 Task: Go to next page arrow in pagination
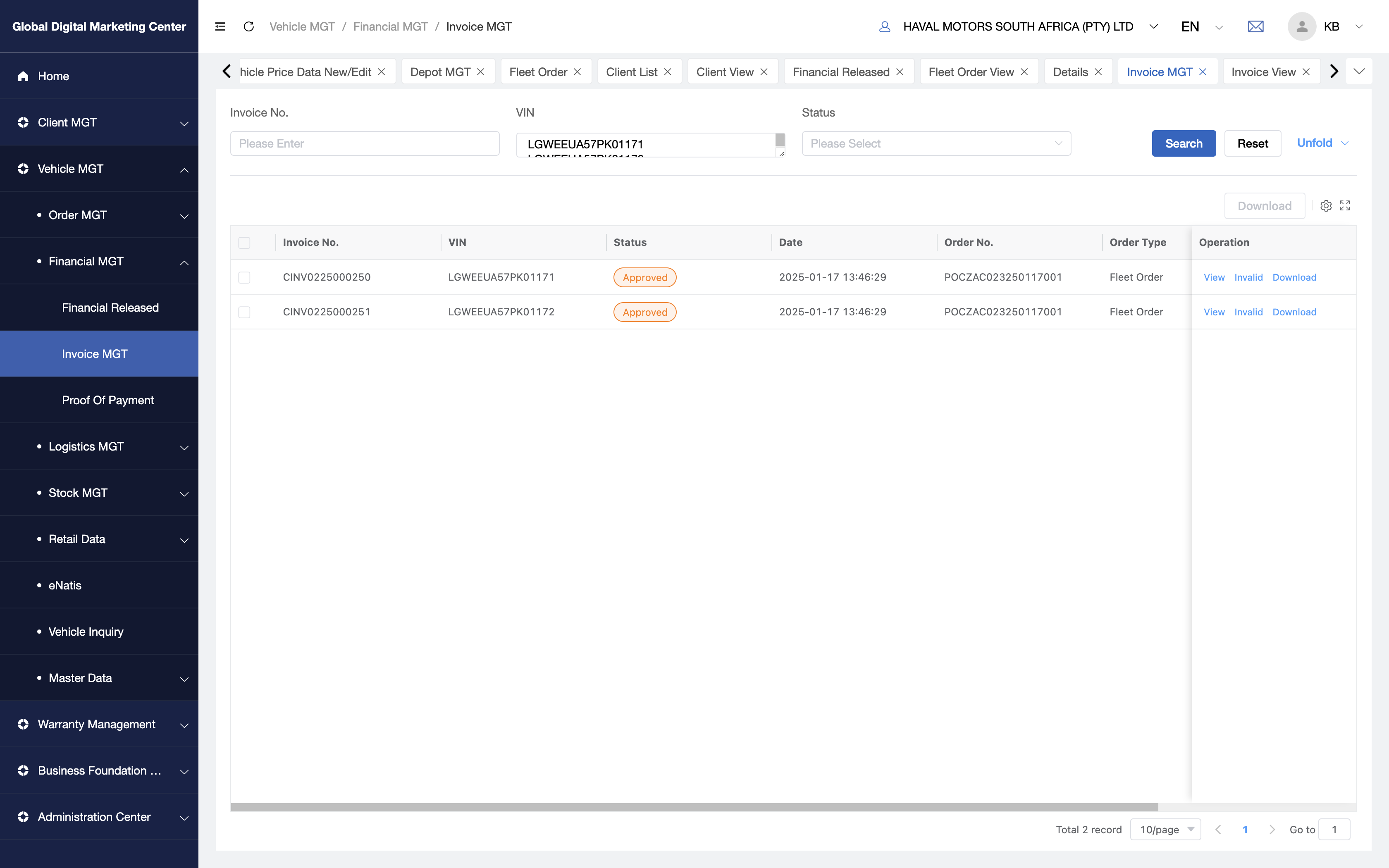click(1272, 830)
